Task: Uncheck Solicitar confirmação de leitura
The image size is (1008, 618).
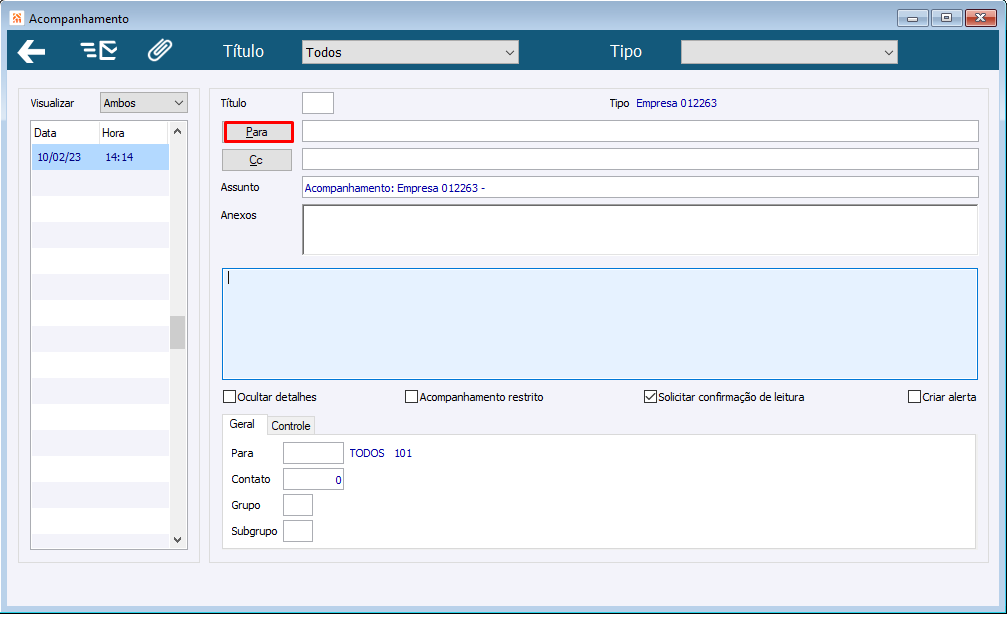Action: (x=650, y=397)
